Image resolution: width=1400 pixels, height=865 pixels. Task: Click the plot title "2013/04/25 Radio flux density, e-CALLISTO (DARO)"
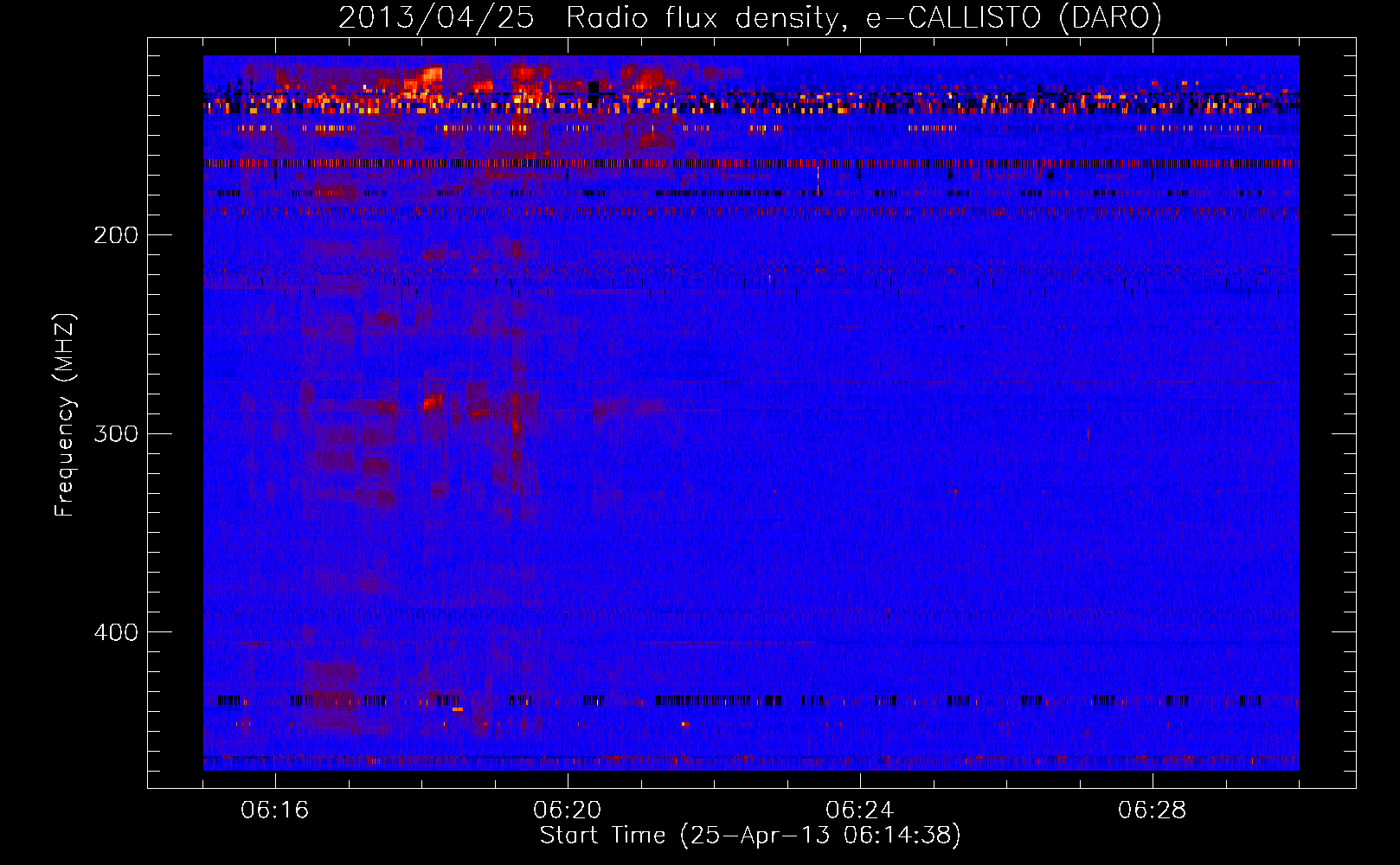[x=750, y=17]
